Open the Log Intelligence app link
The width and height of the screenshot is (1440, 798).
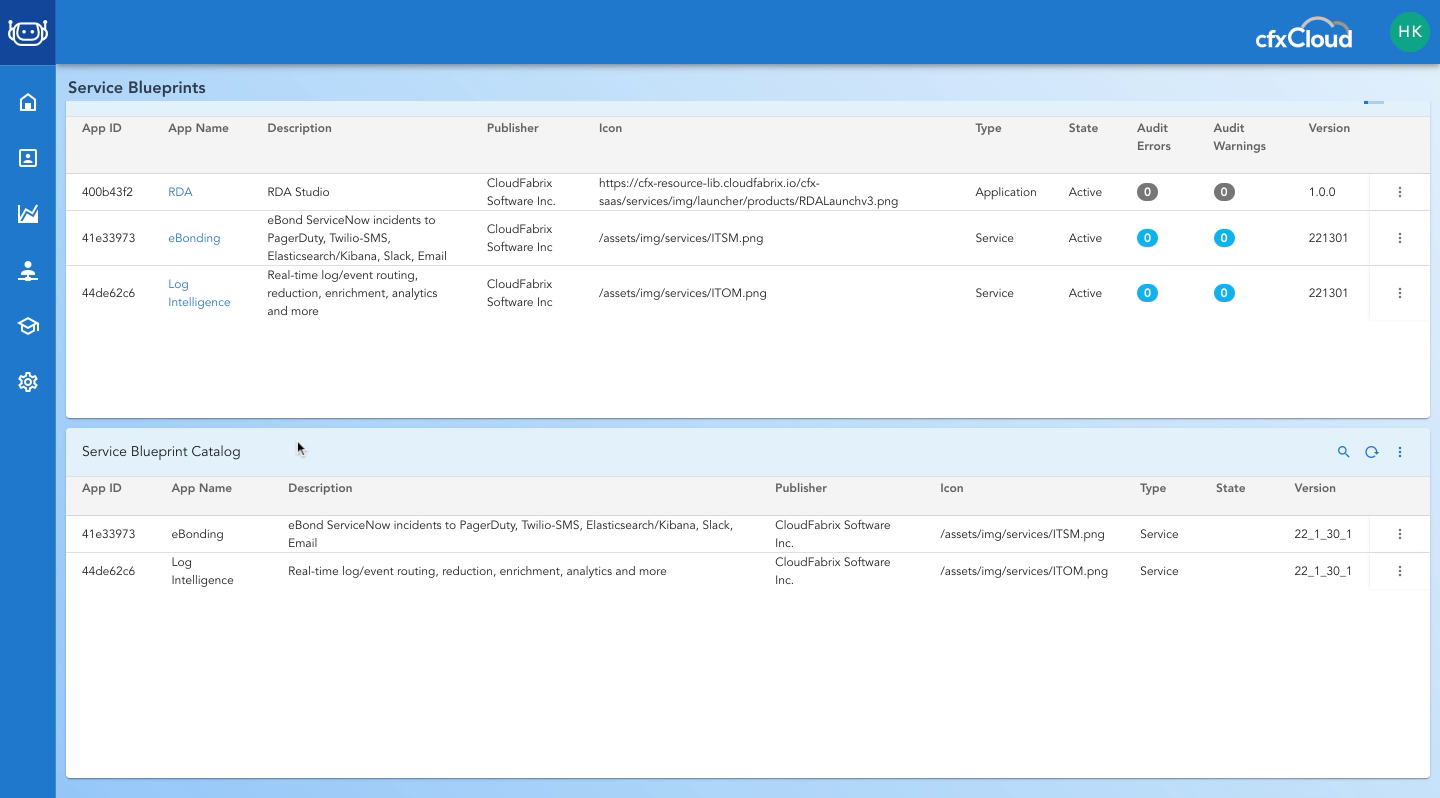coord(199,293)
